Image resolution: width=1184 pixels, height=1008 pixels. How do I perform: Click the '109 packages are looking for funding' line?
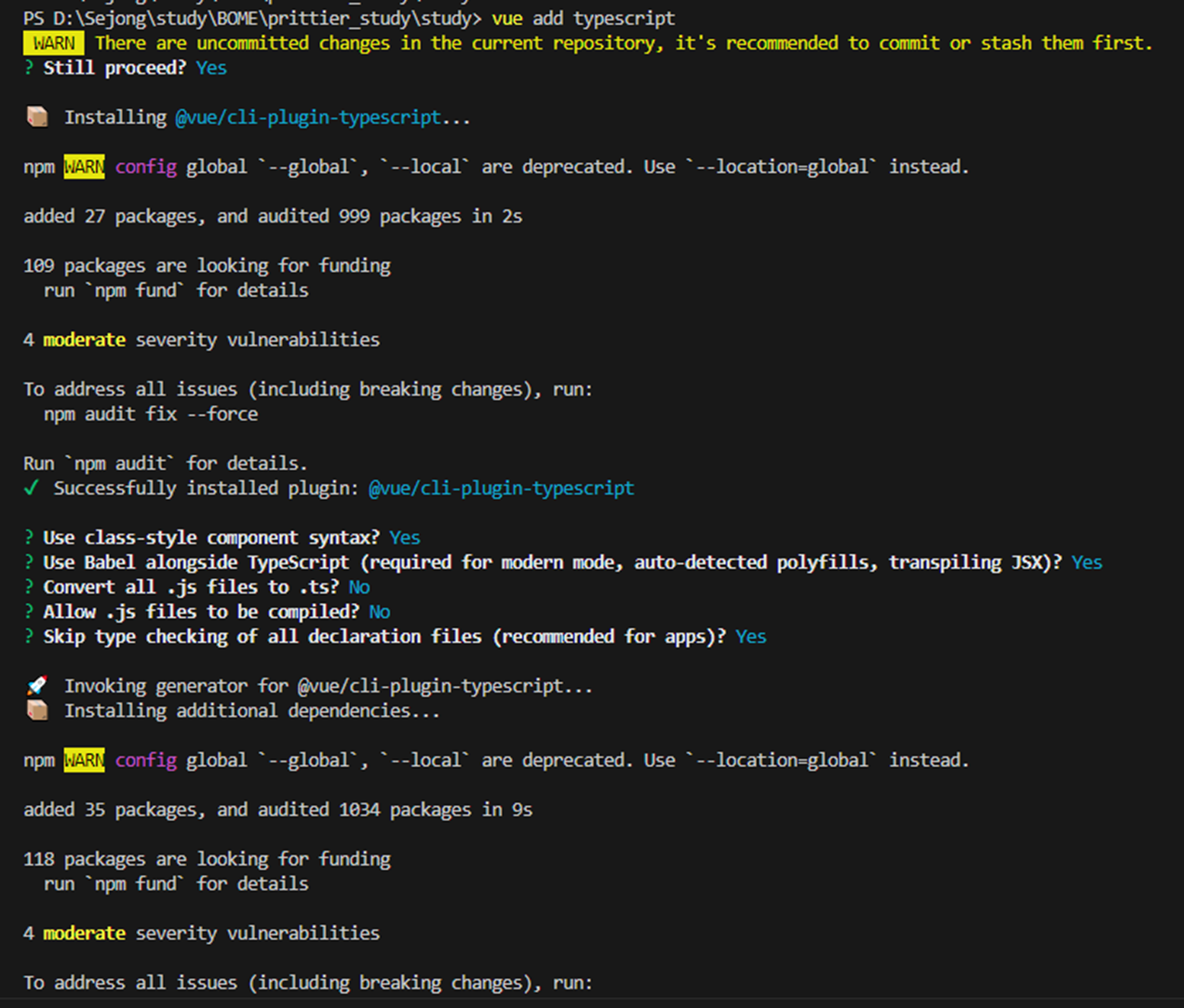[207, 265]
